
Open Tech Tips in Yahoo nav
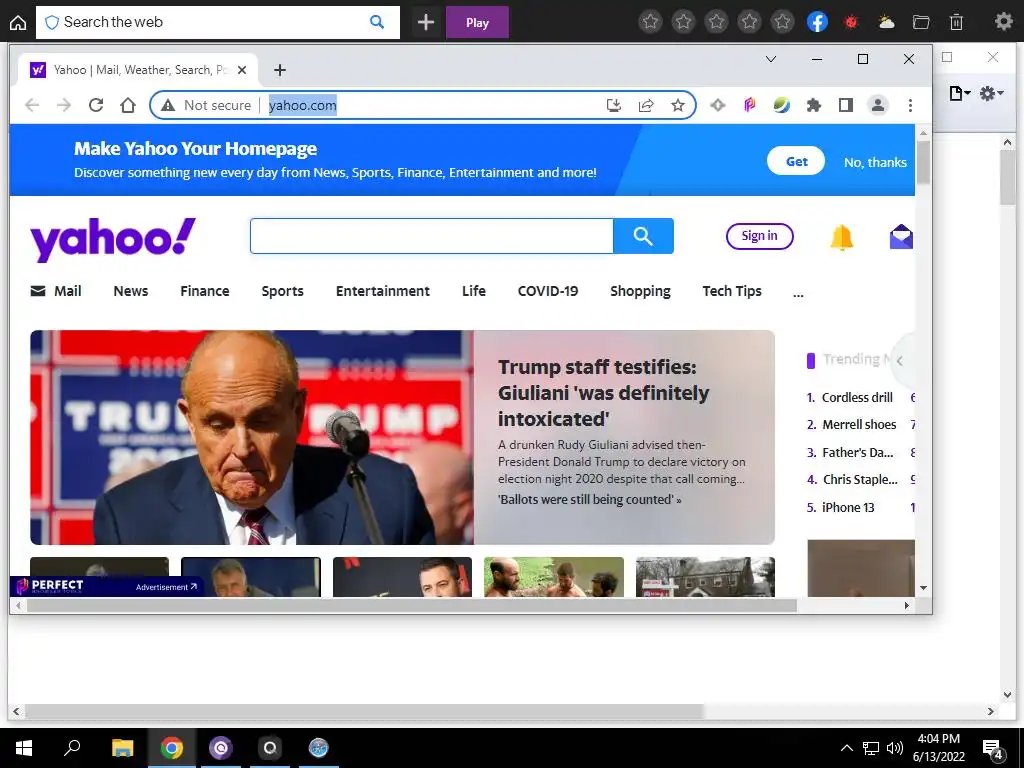click(732, 291)
